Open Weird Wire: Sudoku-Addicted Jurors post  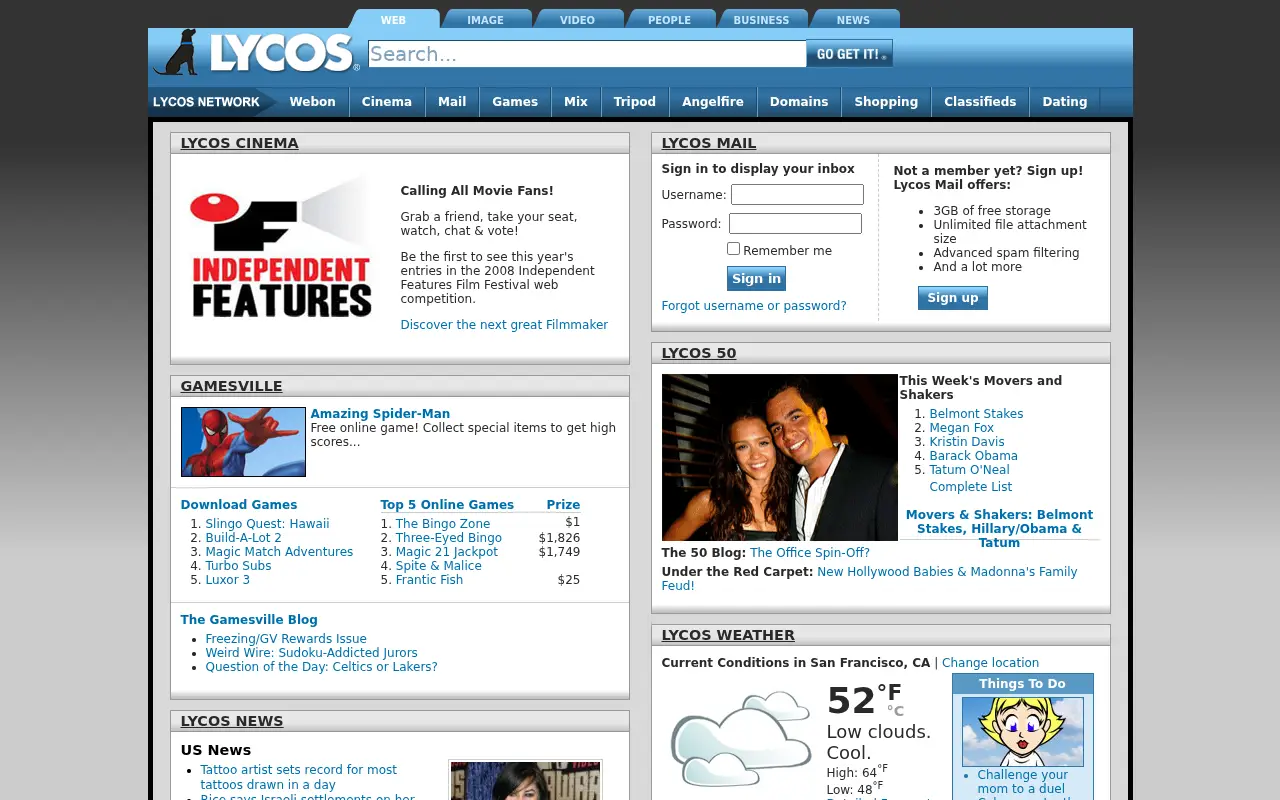tap(312, 653)
